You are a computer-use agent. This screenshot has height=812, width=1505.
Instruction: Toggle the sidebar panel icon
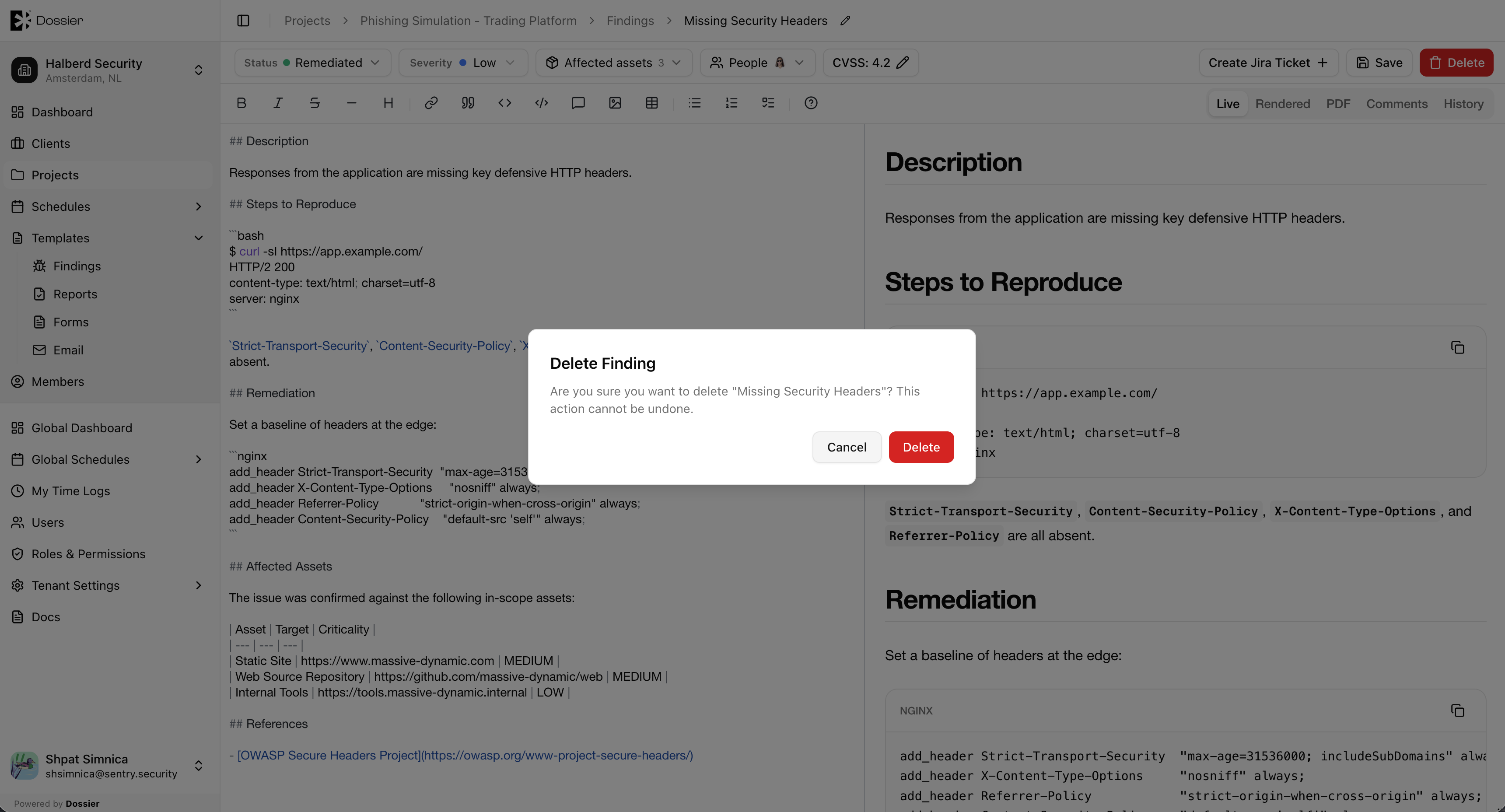coord(243,21)
